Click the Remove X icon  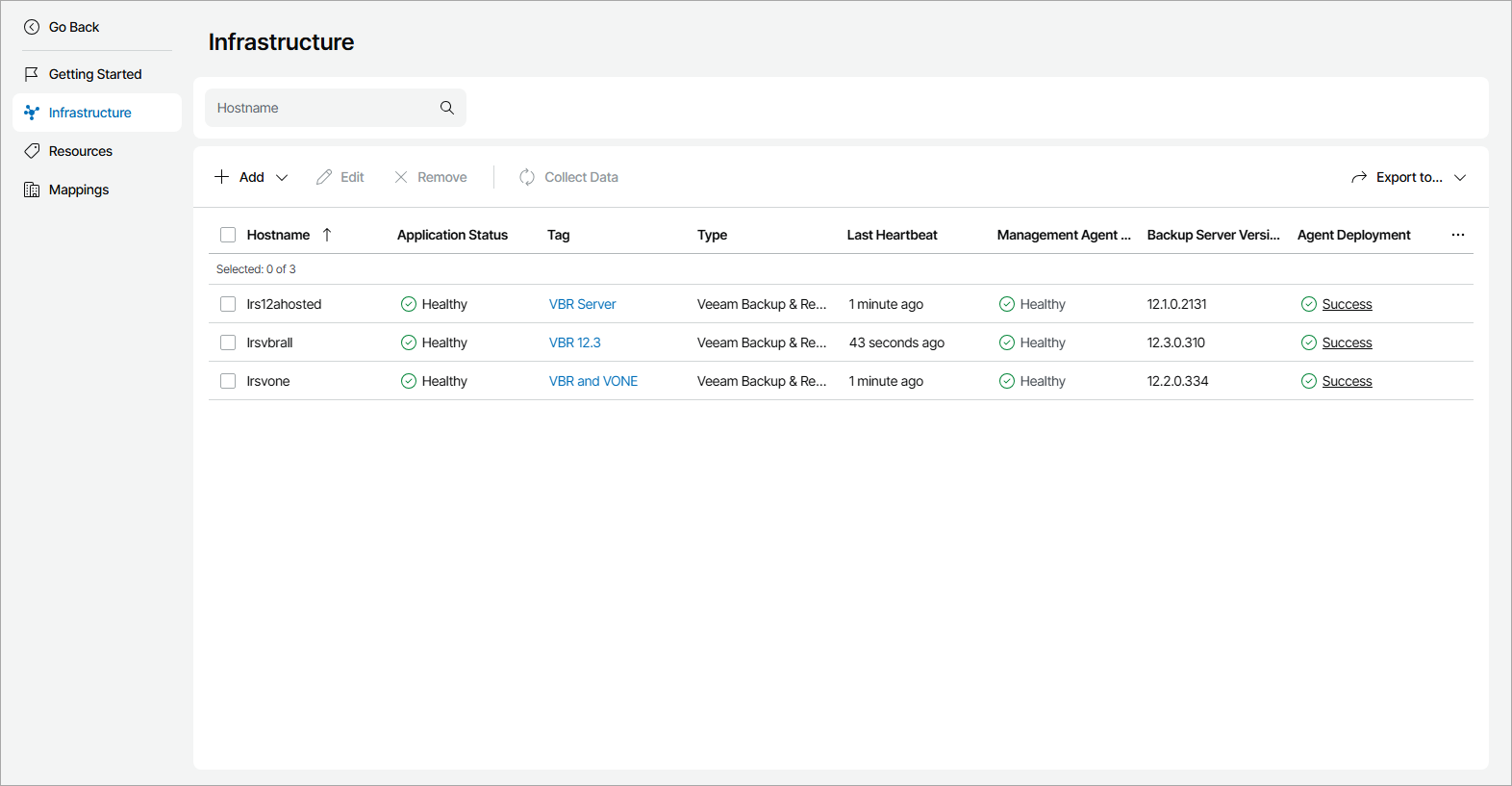(401, 177)
